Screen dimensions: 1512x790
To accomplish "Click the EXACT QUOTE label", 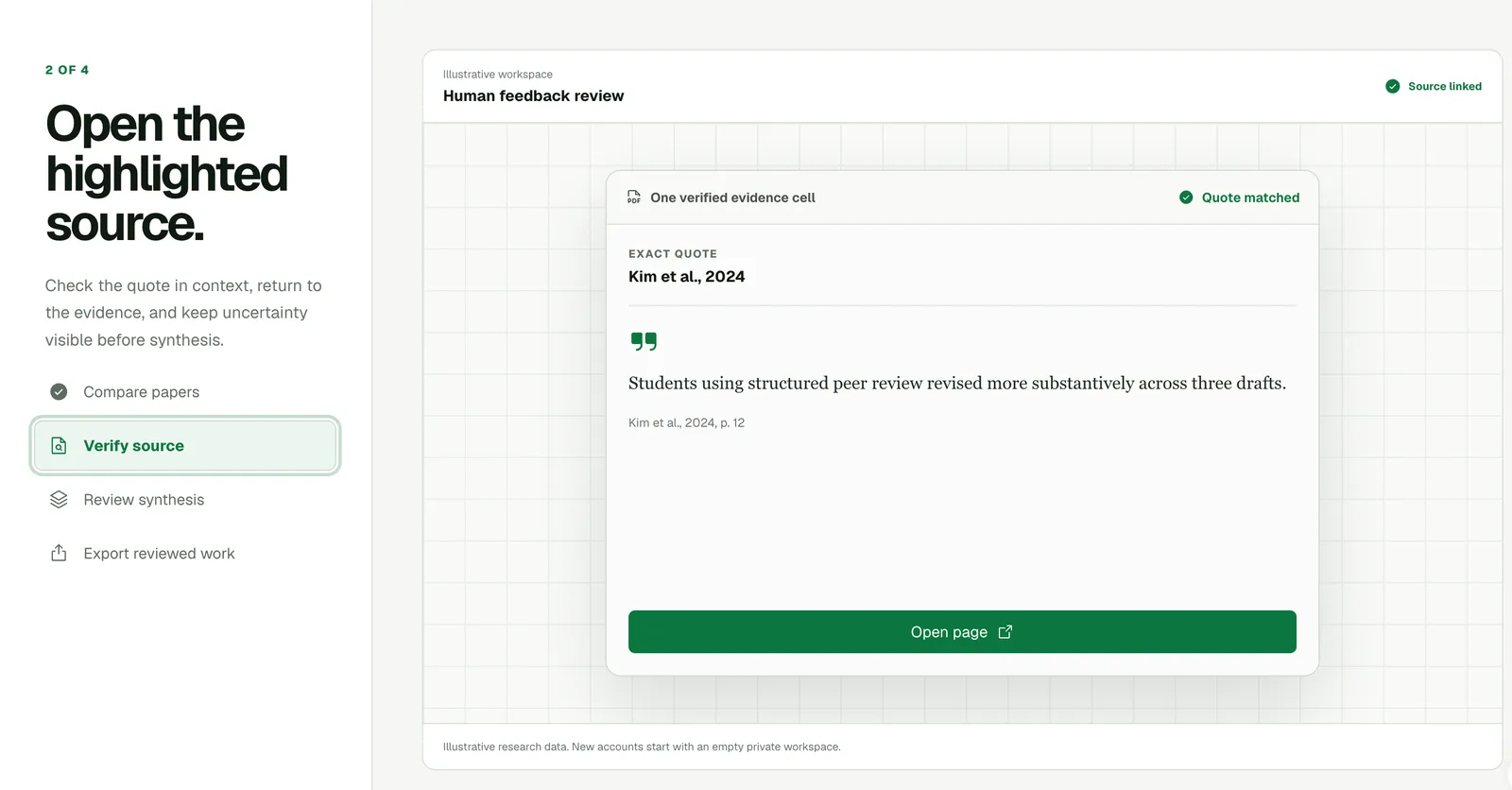I will (x=673, y=253).
